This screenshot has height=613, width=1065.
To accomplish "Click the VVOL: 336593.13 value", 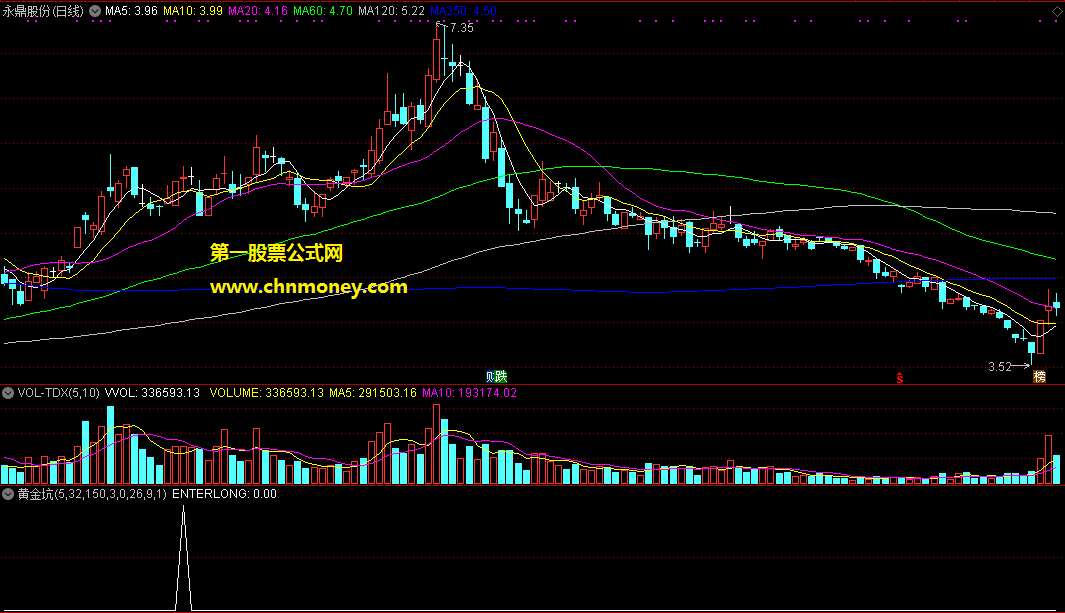I will [152, 393].
